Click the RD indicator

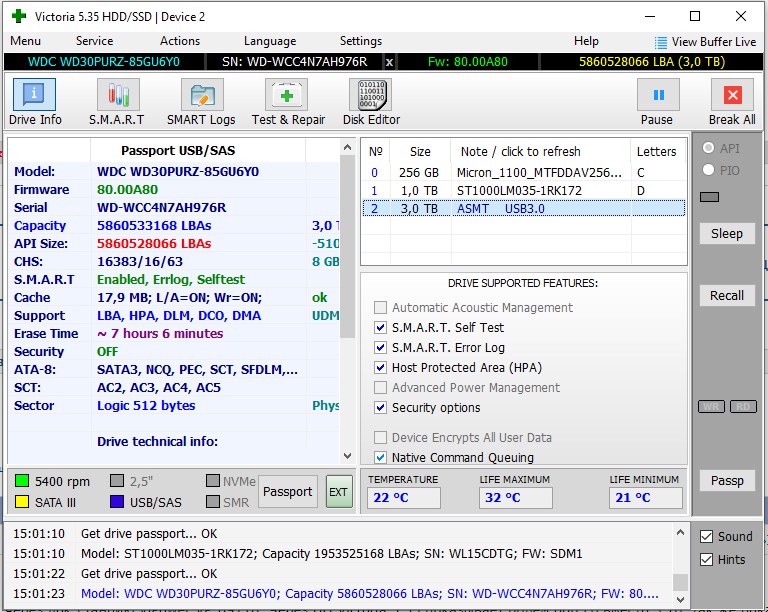coord(743,406)
